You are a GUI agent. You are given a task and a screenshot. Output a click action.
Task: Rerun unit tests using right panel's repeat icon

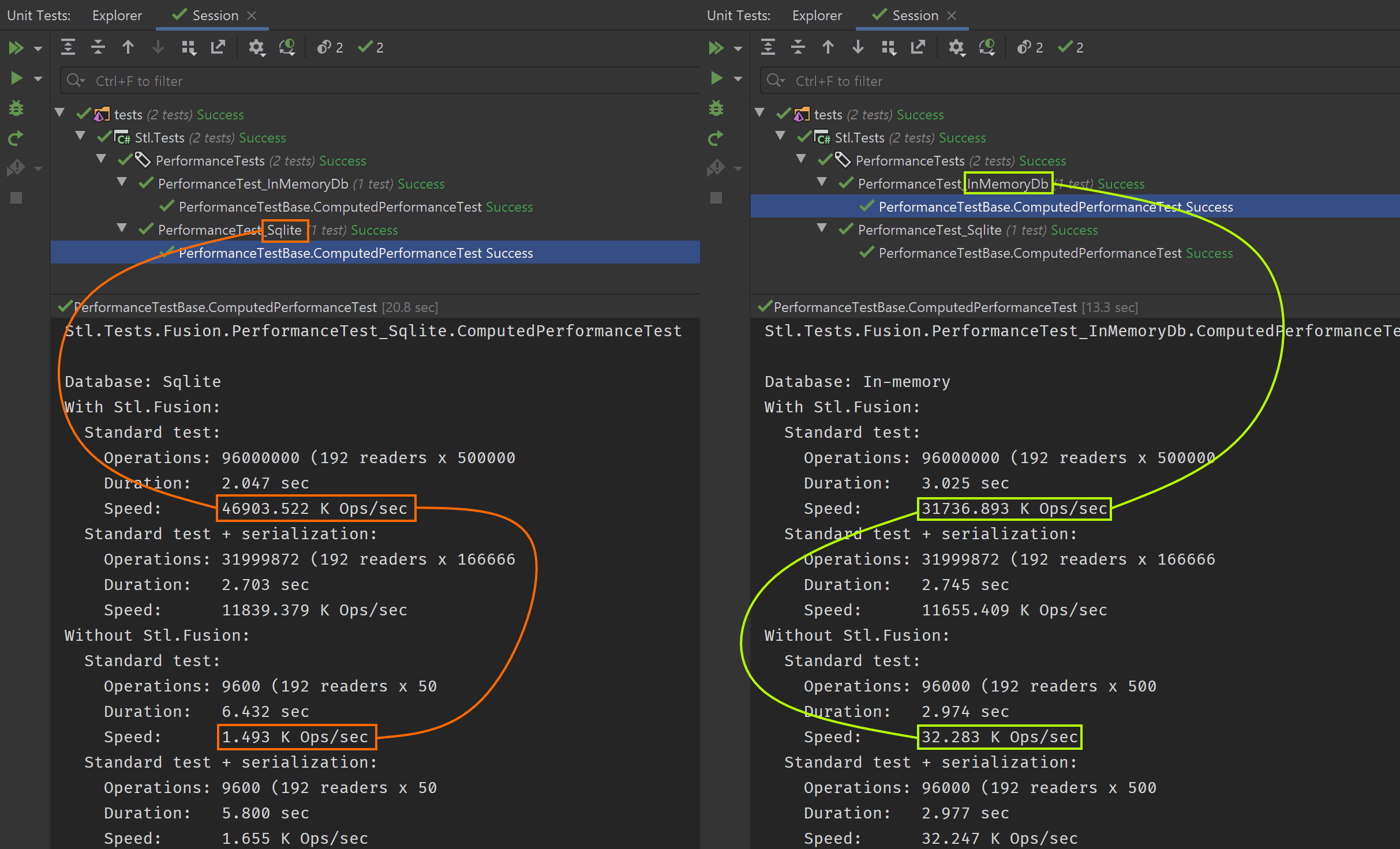tap(716, 138)
